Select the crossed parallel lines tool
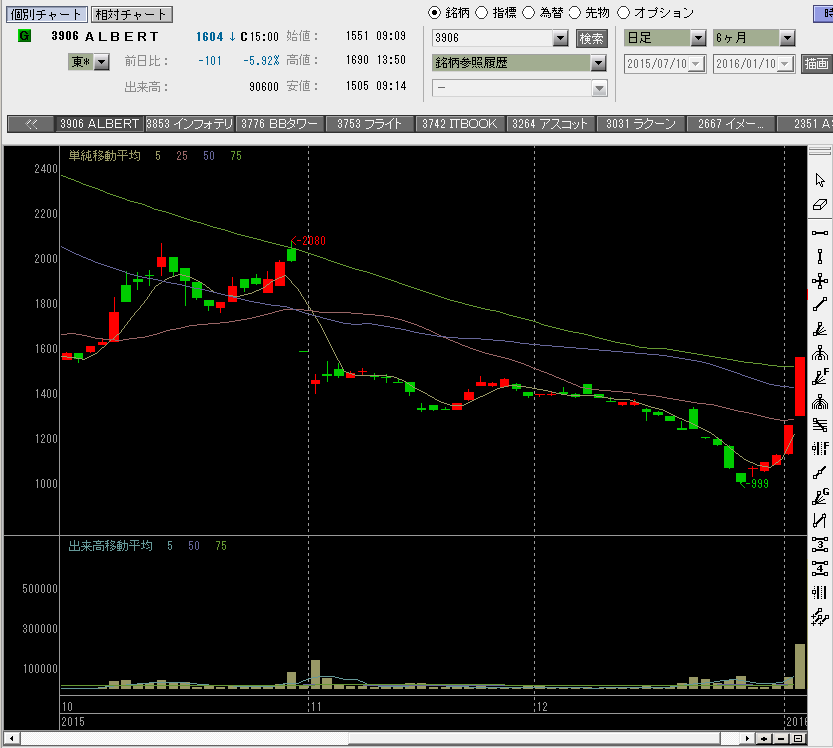The height and width of the screenshot is (748, 833). (820, 425)
